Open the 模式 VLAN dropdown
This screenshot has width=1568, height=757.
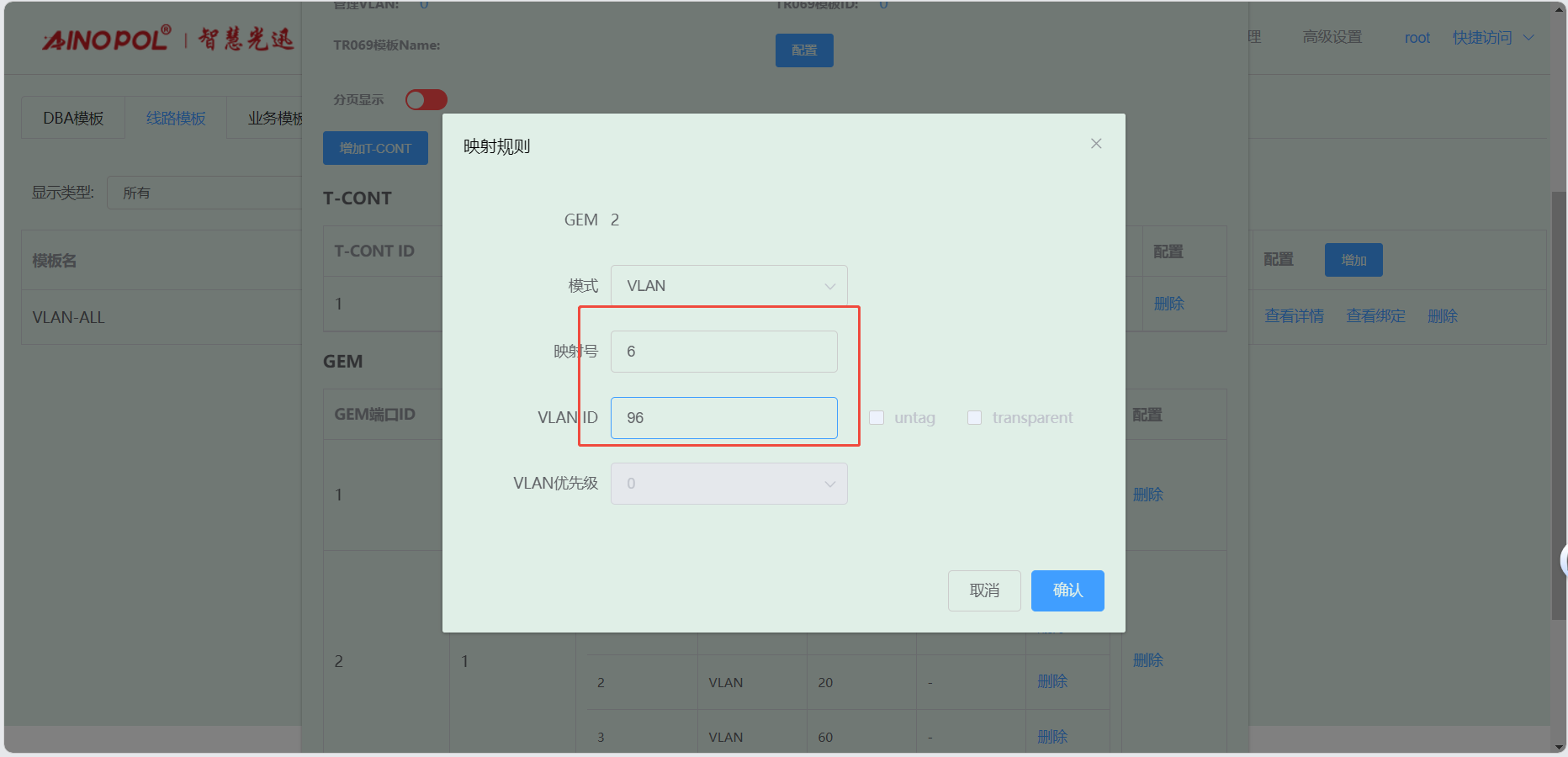728,286
